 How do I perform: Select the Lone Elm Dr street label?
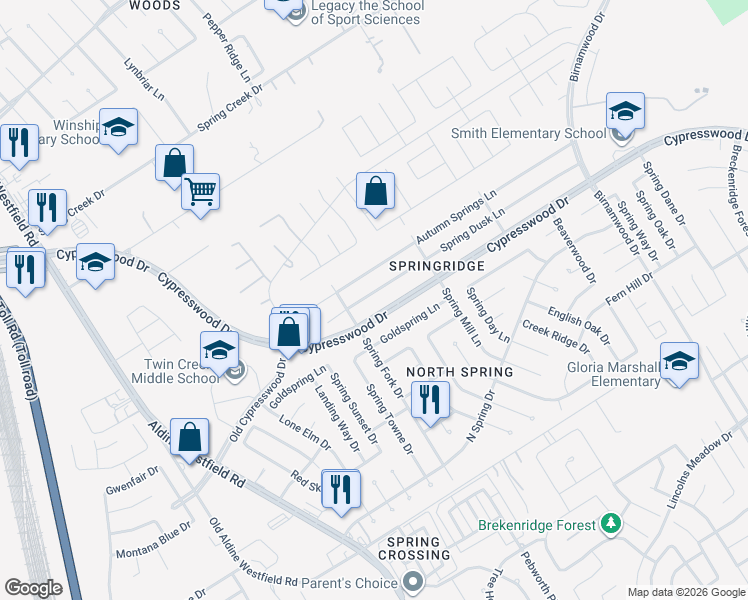click(x=304, y=432)
